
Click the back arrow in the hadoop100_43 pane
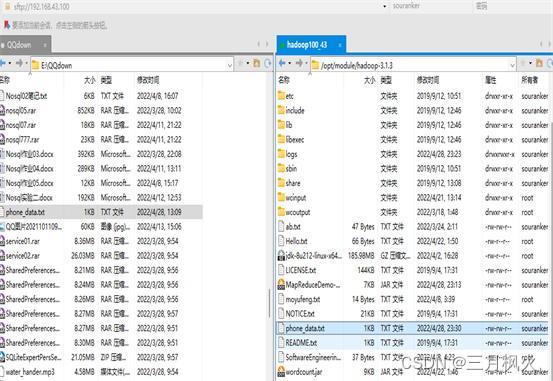[282, 64]
